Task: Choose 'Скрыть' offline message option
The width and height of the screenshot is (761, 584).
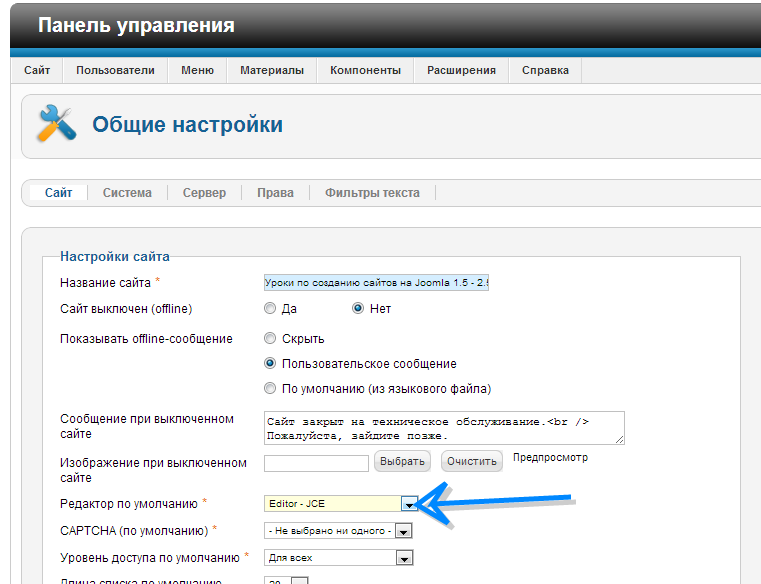Action: pyautogui.click(x=270, y=339)
